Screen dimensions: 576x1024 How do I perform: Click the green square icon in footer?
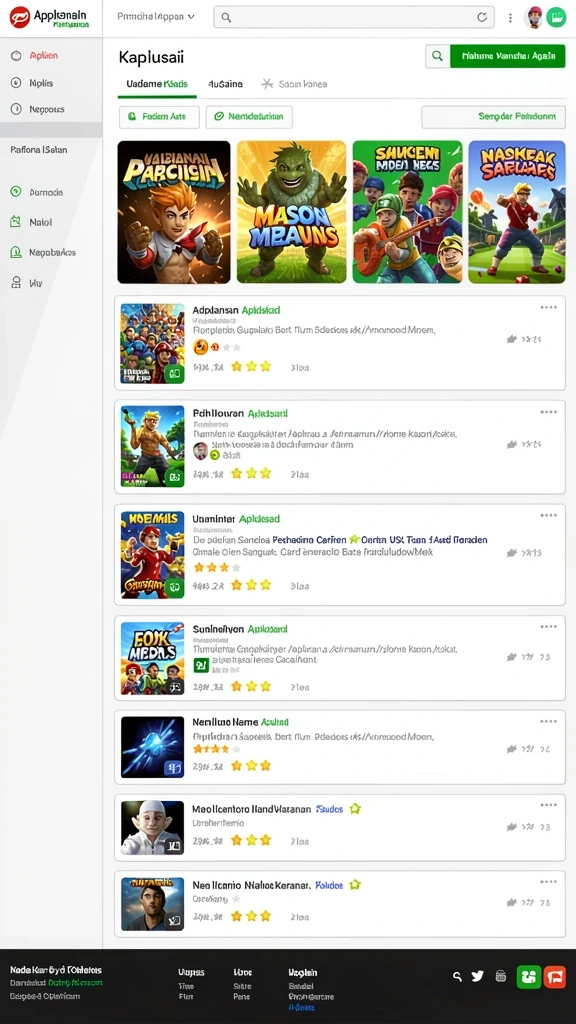[528, 977]
